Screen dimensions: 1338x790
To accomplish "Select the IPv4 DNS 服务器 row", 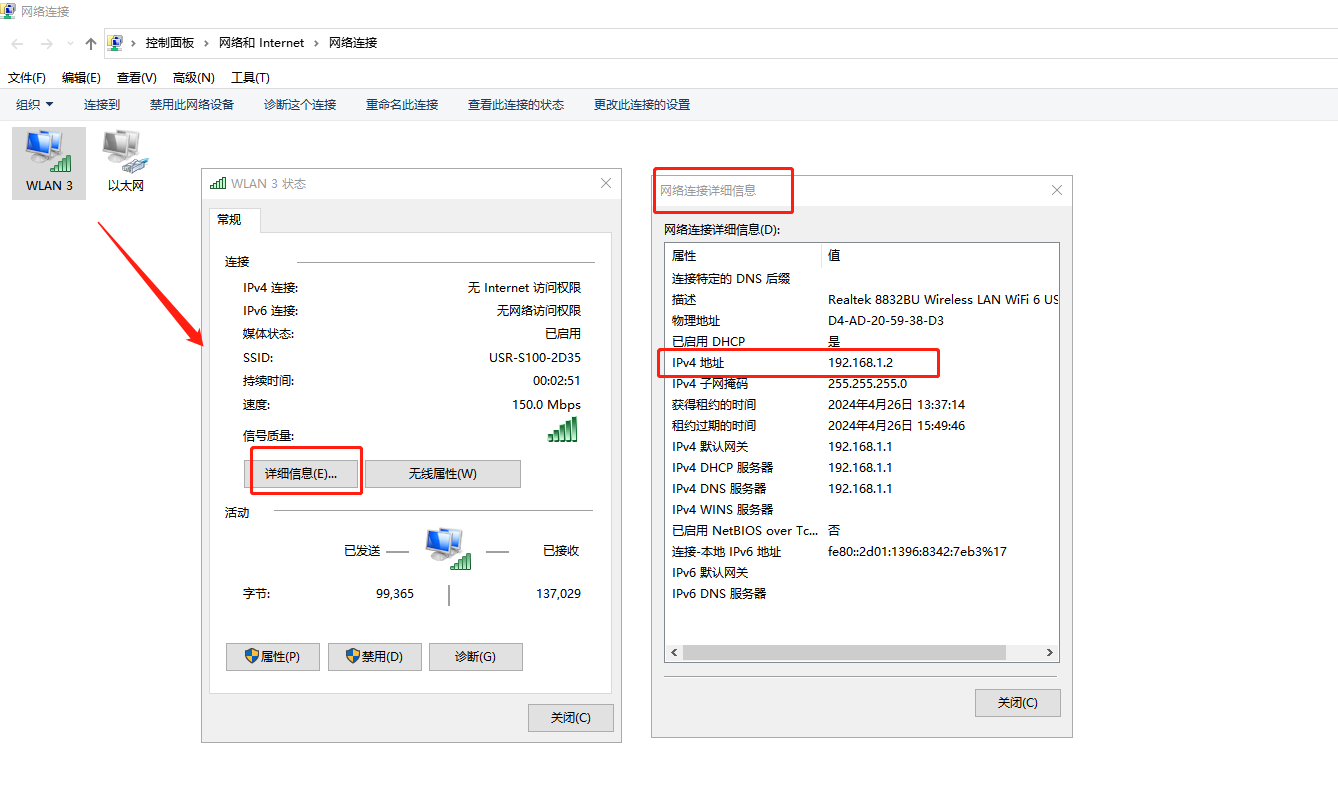I will [861, 488].
